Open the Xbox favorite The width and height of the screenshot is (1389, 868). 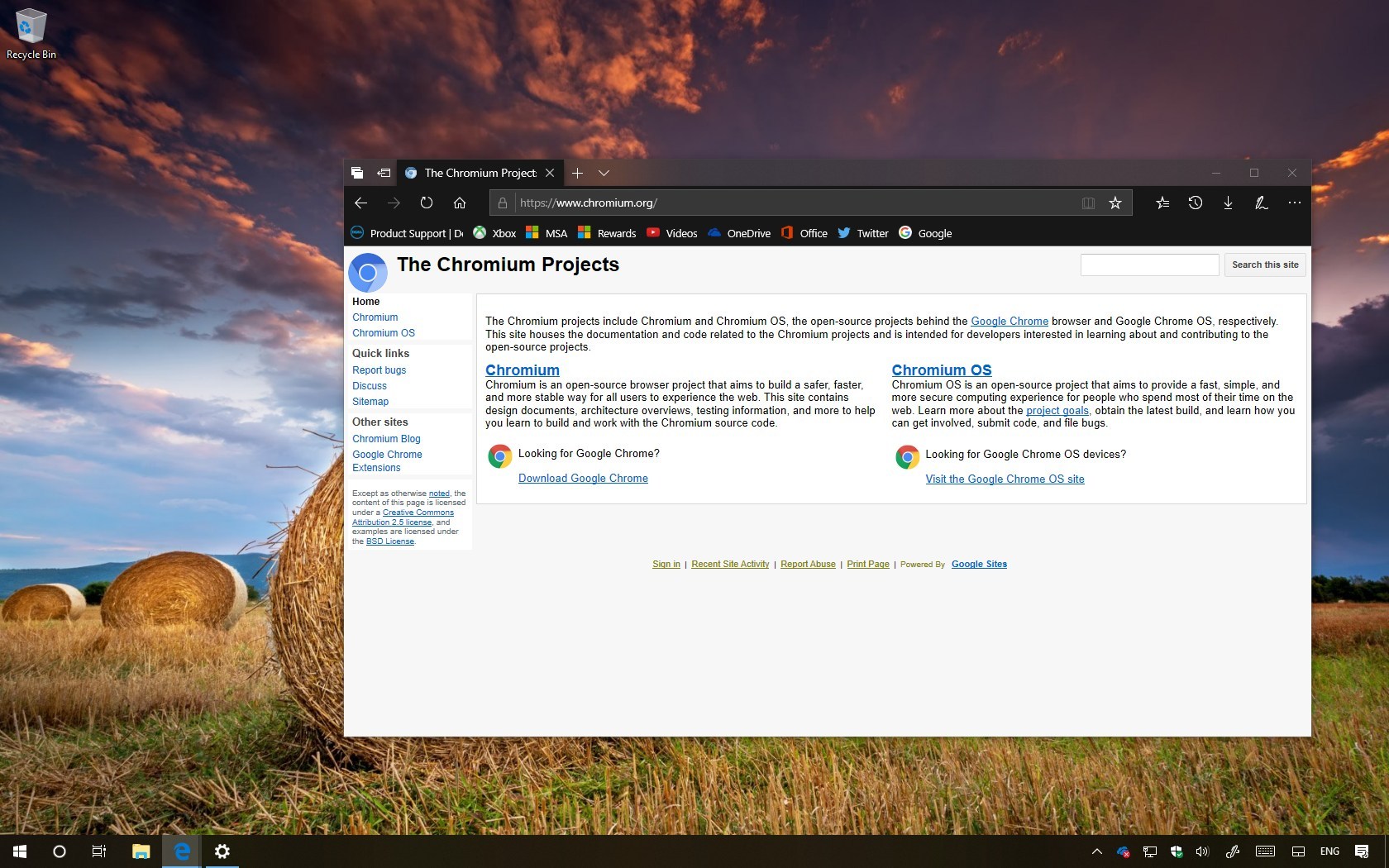coord(494,233)
